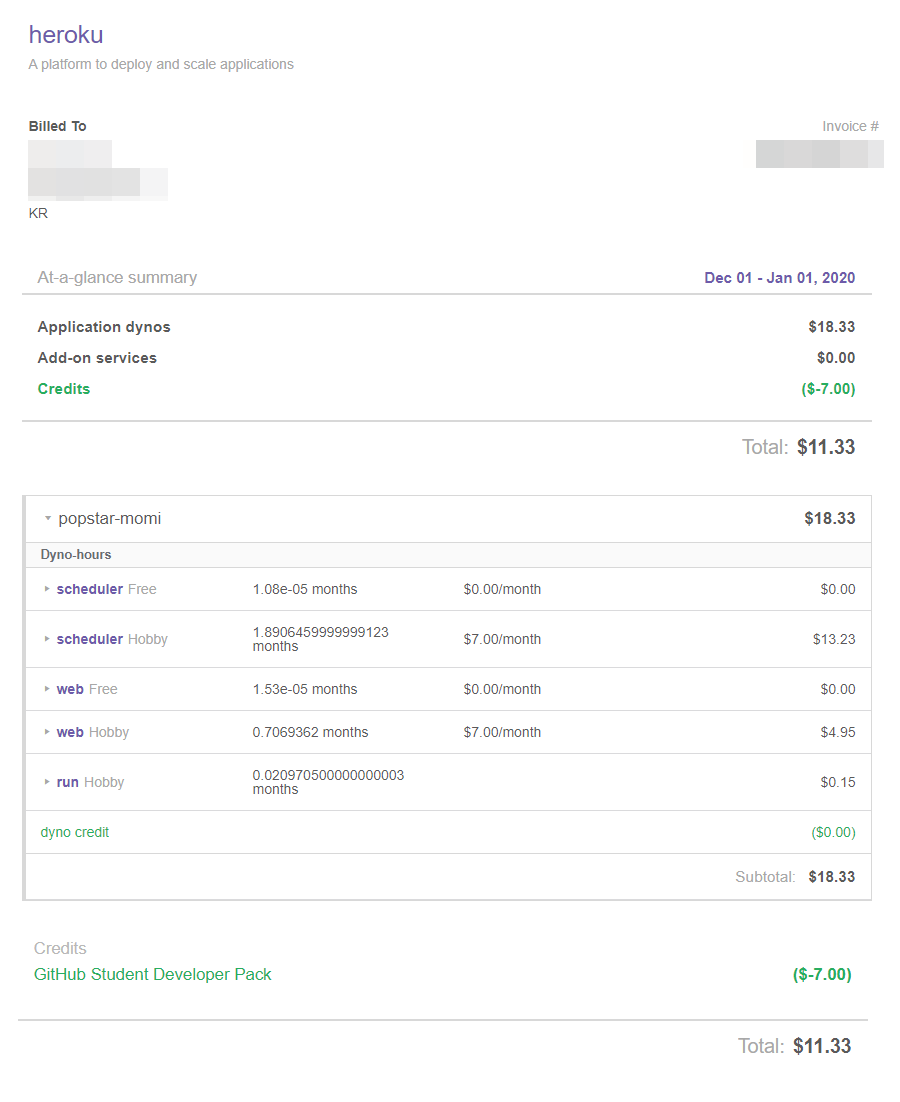Click the Application dynos summary label
The height and width of the screenshot is (1102, 900).
click(104, 327)
